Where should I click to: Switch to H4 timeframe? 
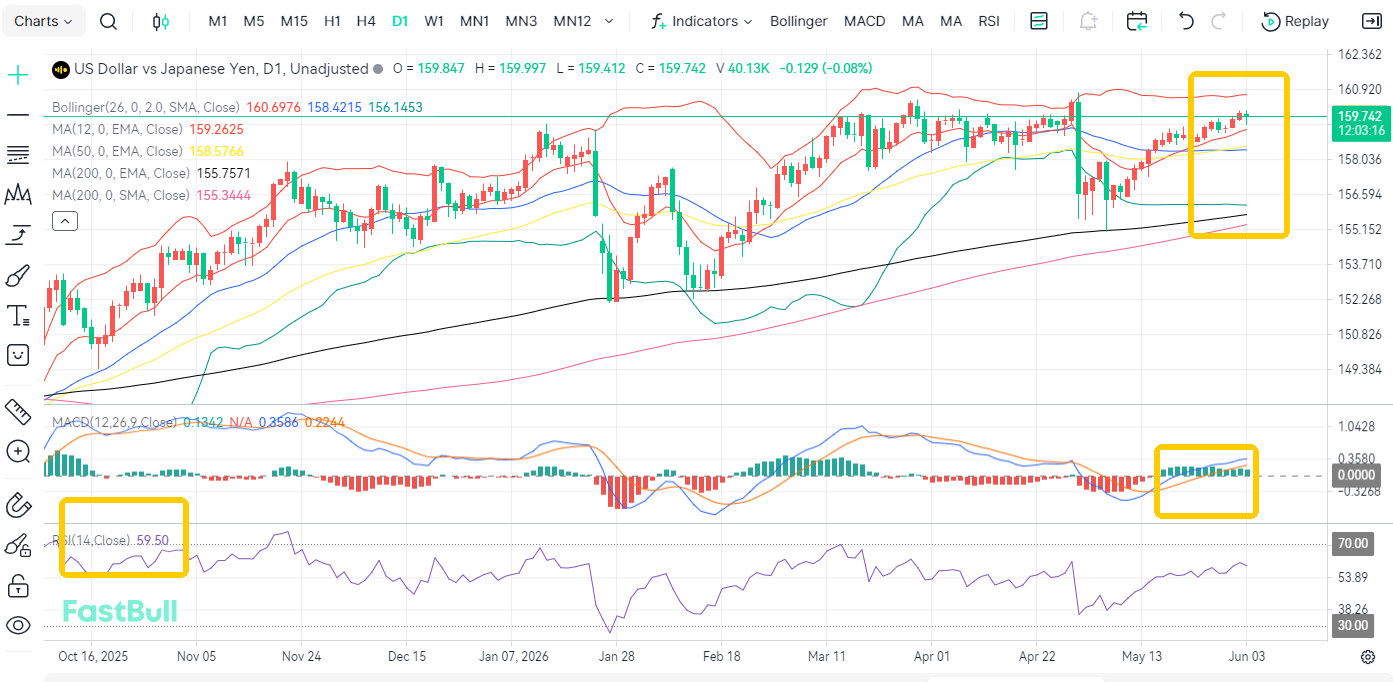366,21
